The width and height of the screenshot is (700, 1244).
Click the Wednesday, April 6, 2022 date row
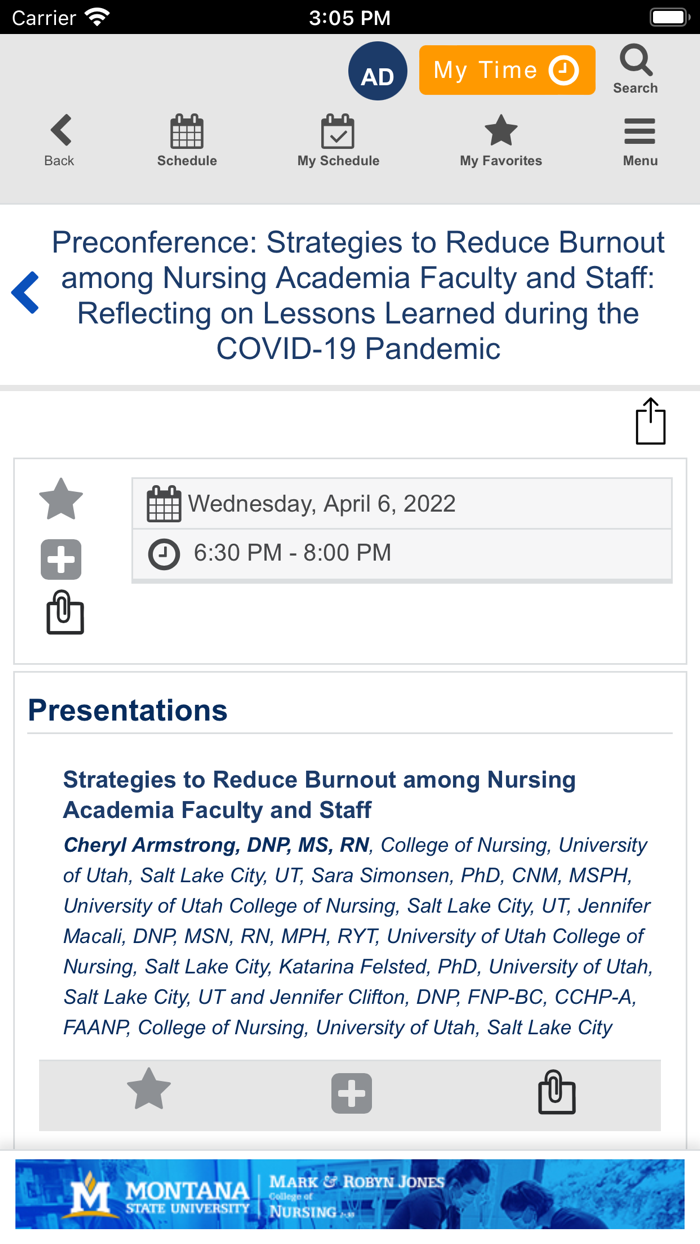point(402,503)
